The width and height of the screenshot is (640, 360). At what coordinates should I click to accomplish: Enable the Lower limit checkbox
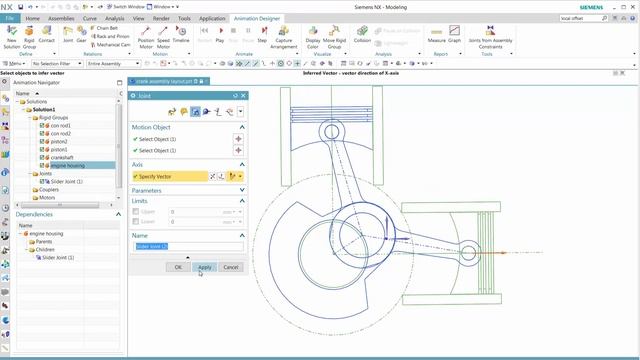pos(136,221)
